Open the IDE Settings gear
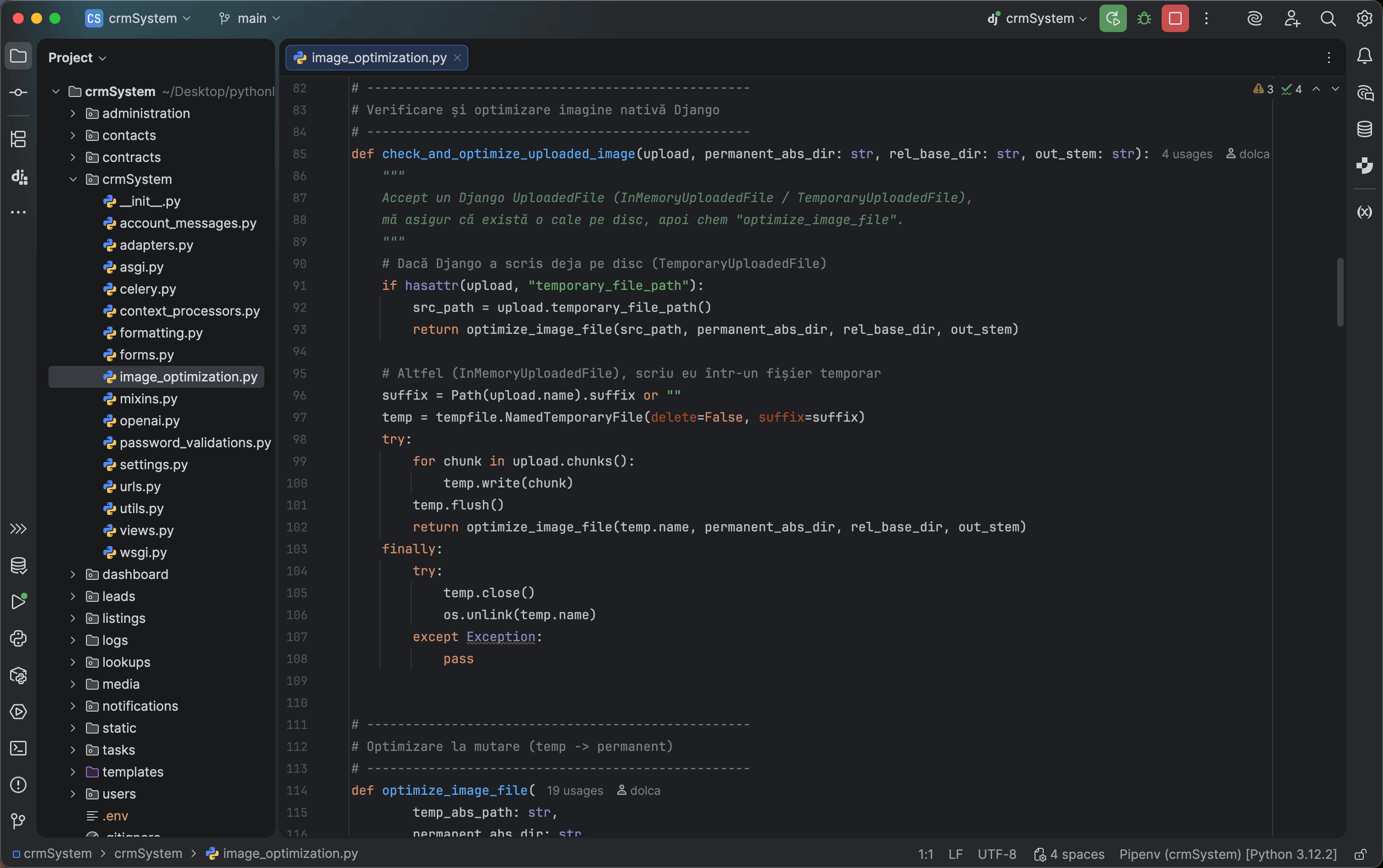Viewport: 1383px width, 868px height. (x=1365, y=18)
